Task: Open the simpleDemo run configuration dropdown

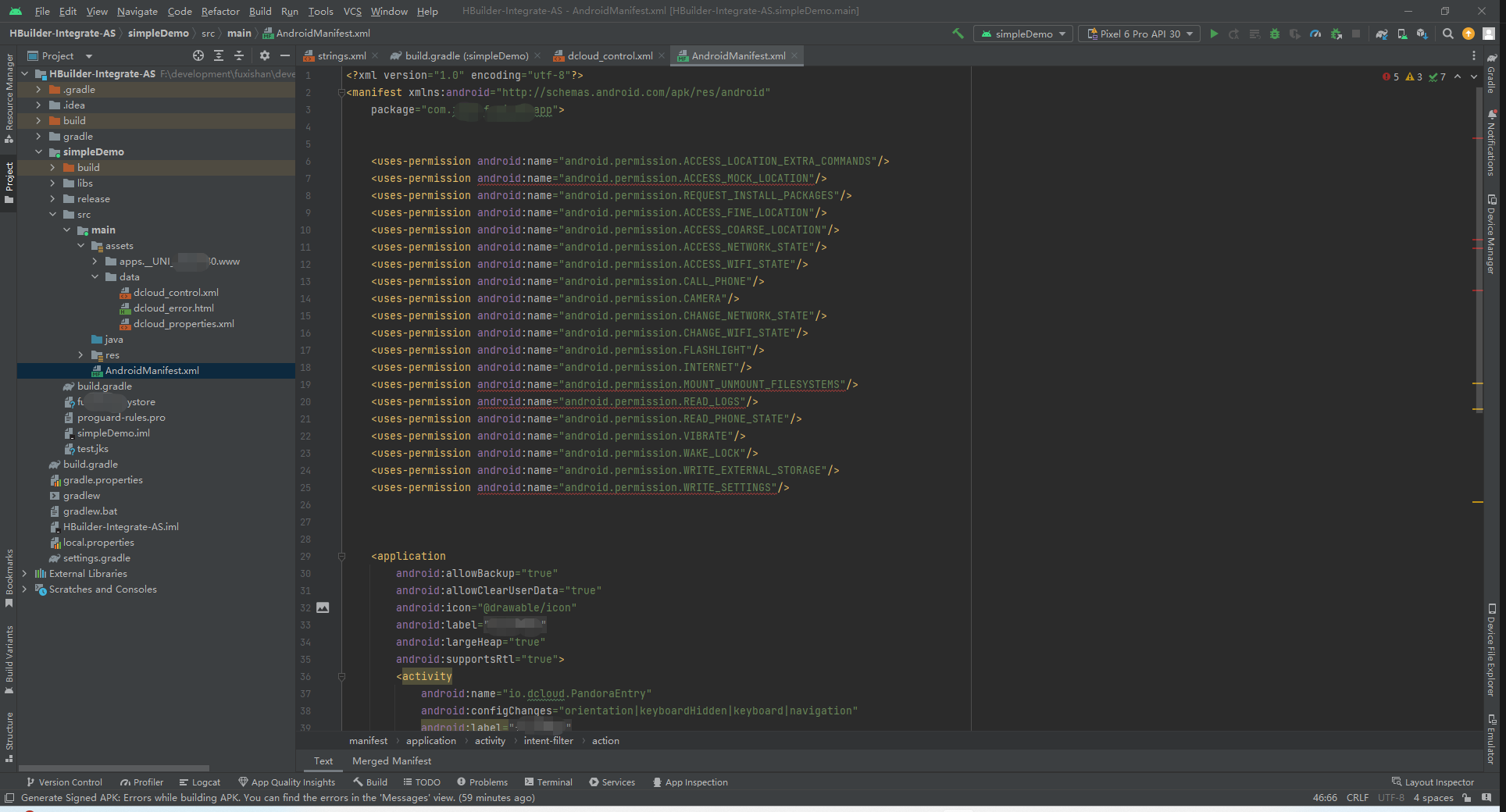Action: pos(1022,34)
